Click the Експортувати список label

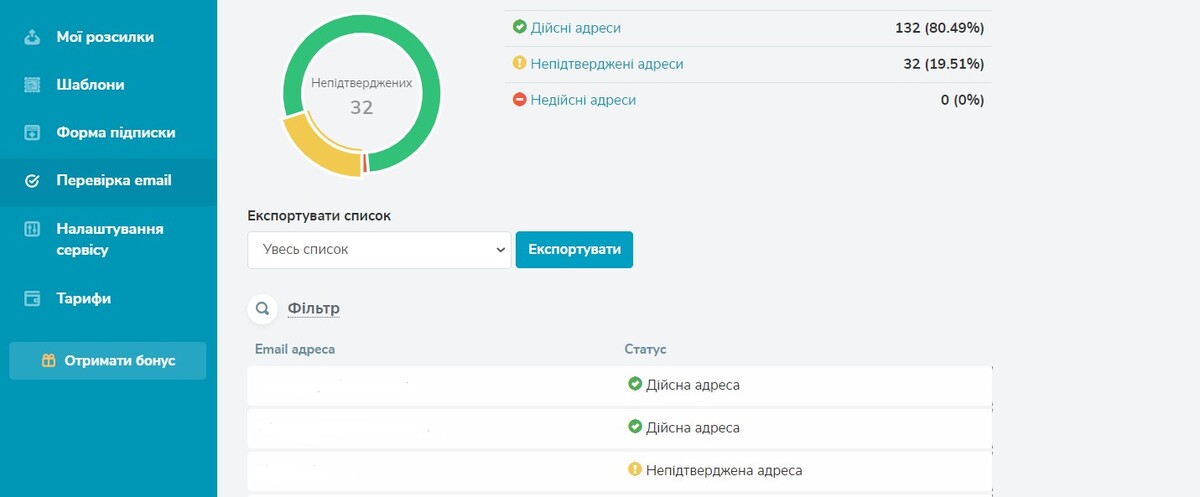pos(319,215)
